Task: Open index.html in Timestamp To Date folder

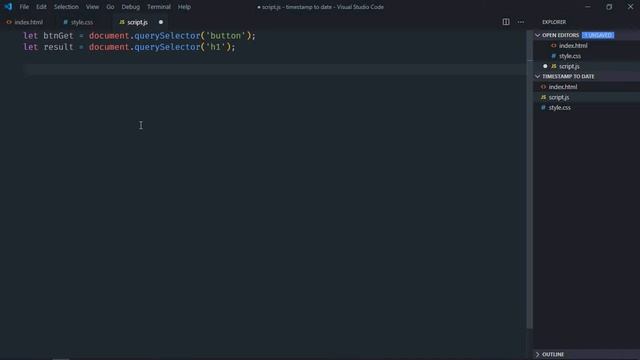Action: [x=563, y=87]
